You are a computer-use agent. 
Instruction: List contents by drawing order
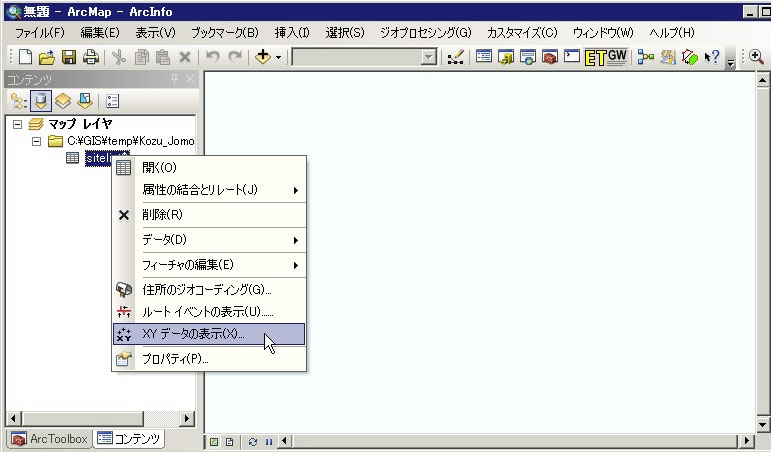tap(19, 101)
